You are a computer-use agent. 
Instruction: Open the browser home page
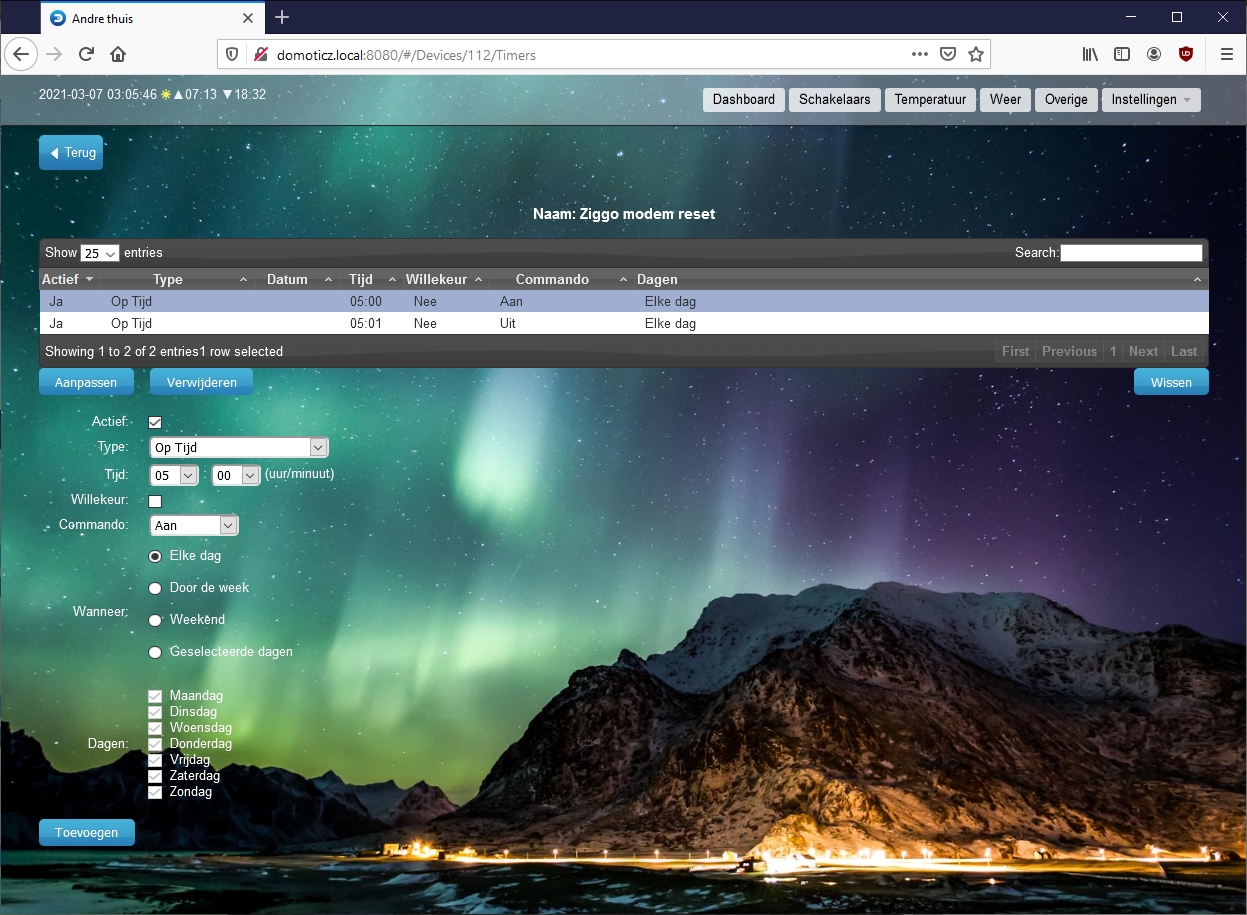[118, 54]
